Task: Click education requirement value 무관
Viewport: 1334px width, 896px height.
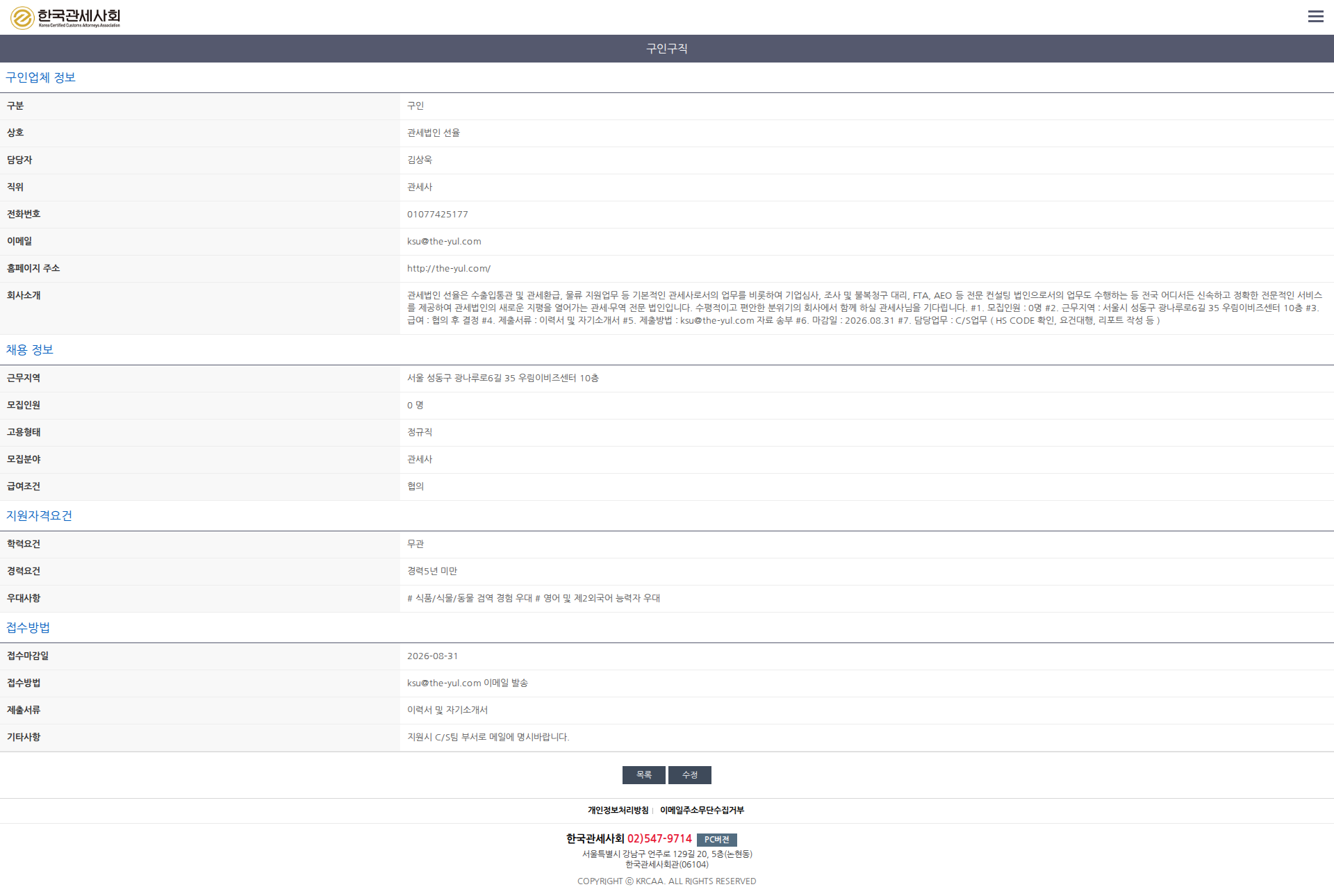Action: pyautogui.click(x=415, y=545)
